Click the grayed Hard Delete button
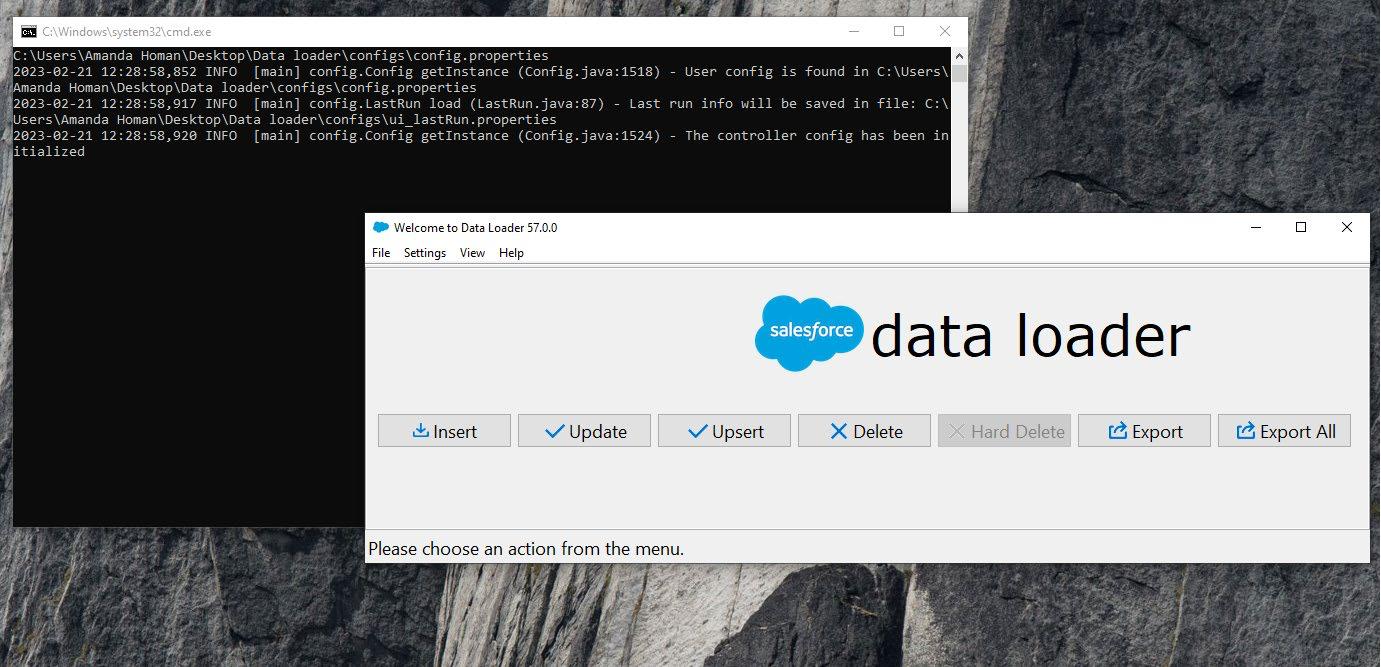 [x=1004, y=431]
